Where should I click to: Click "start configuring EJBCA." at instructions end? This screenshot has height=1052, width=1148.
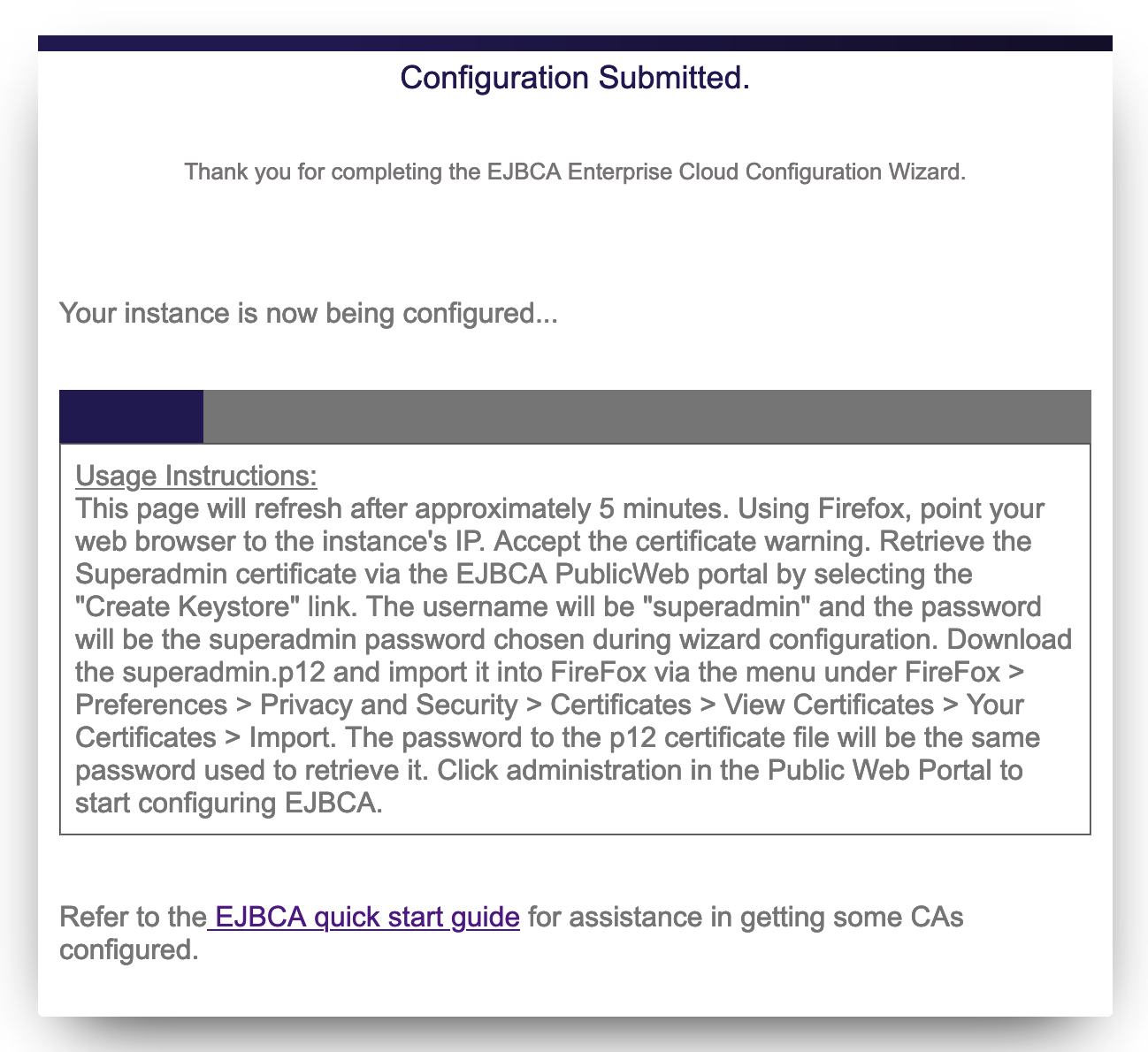pos(229,804)
